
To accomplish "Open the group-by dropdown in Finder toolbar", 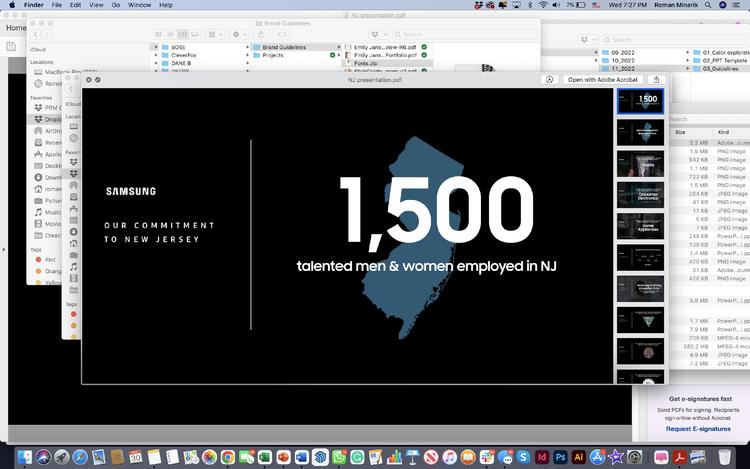I will 215,34.
